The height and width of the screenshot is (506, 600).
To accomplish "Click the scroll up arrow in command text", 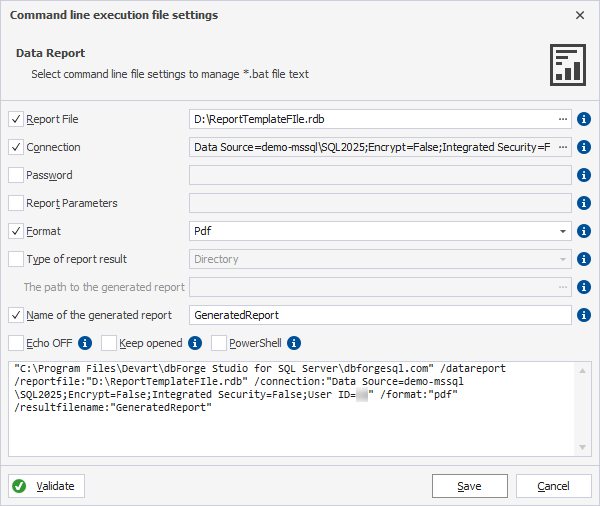I will 582,371.
